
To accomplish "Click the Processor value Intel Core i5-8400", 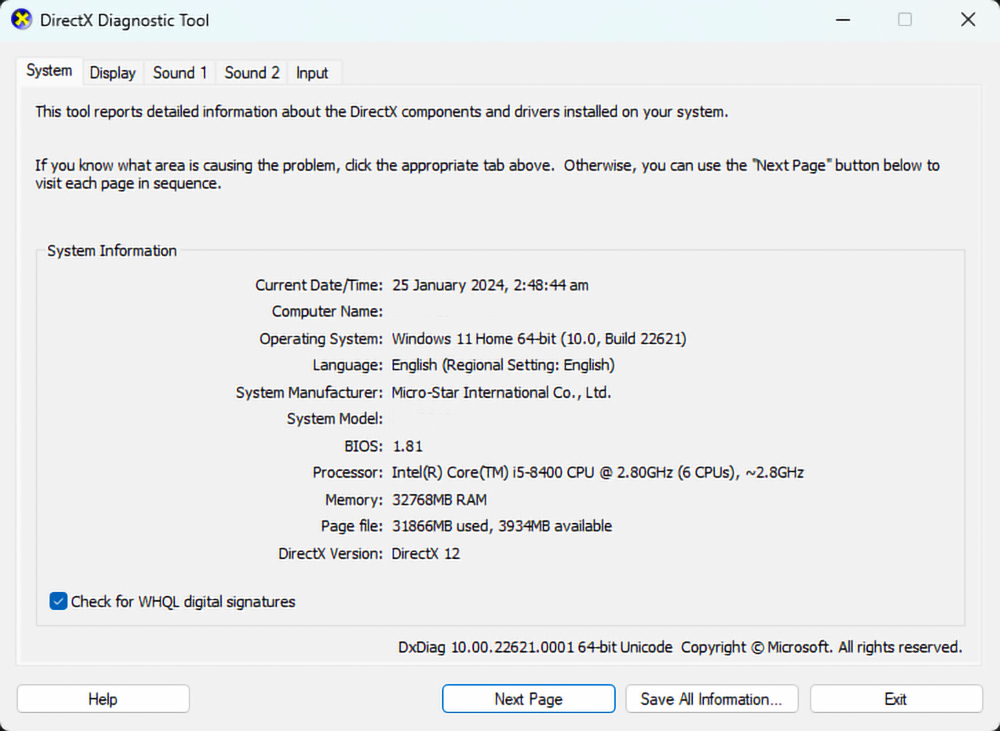I will 598,473.
